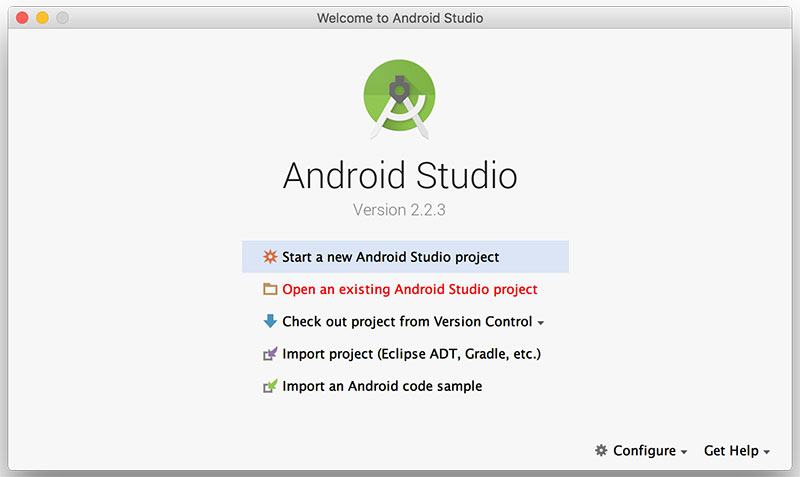Click the red close window button

[x=22, y=18]
